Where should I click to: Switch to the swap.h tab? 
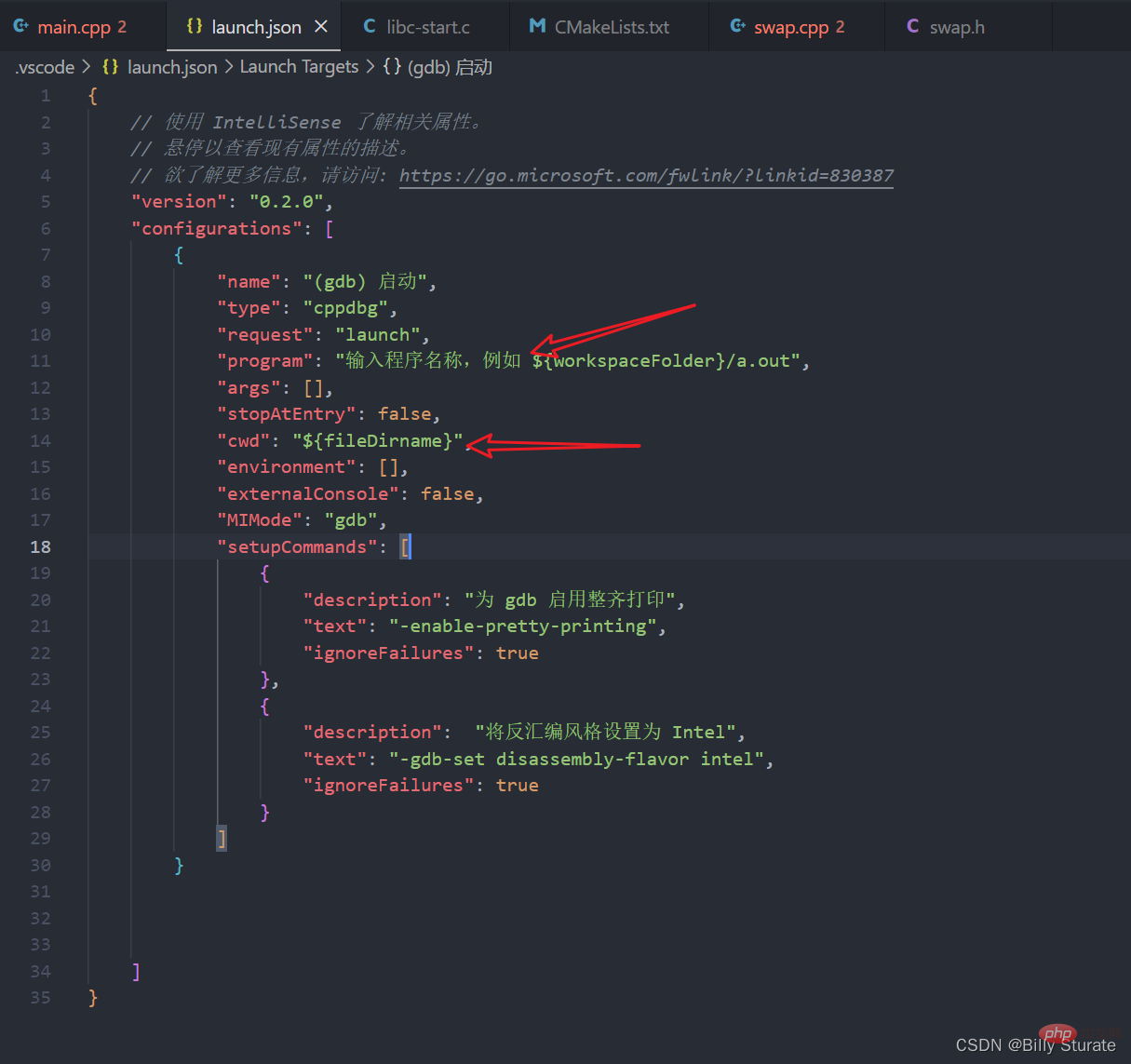[x=957, y=27]
